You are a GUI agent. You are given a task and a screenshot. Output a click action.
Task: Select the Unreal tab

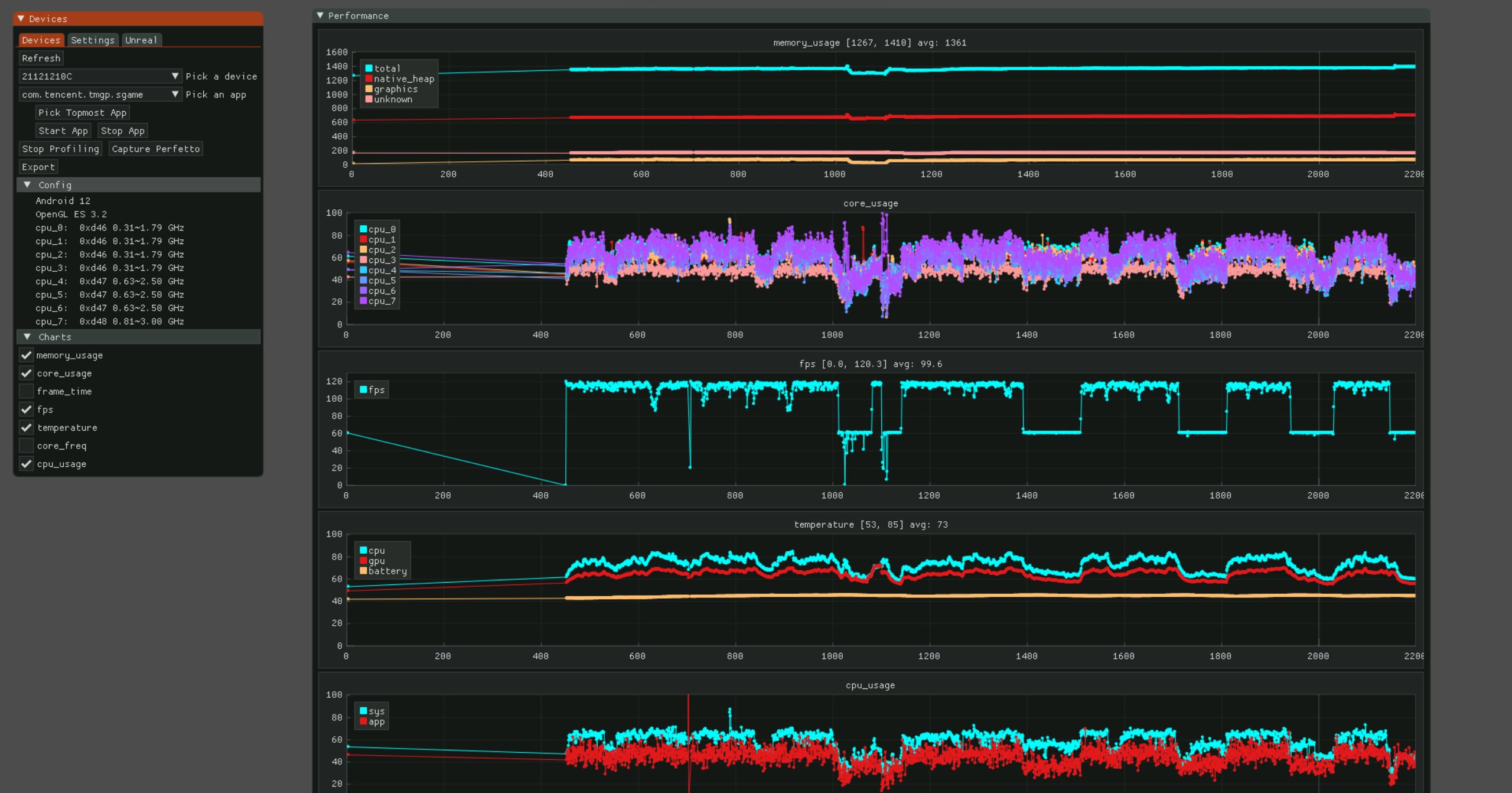[x=138, y=40]
